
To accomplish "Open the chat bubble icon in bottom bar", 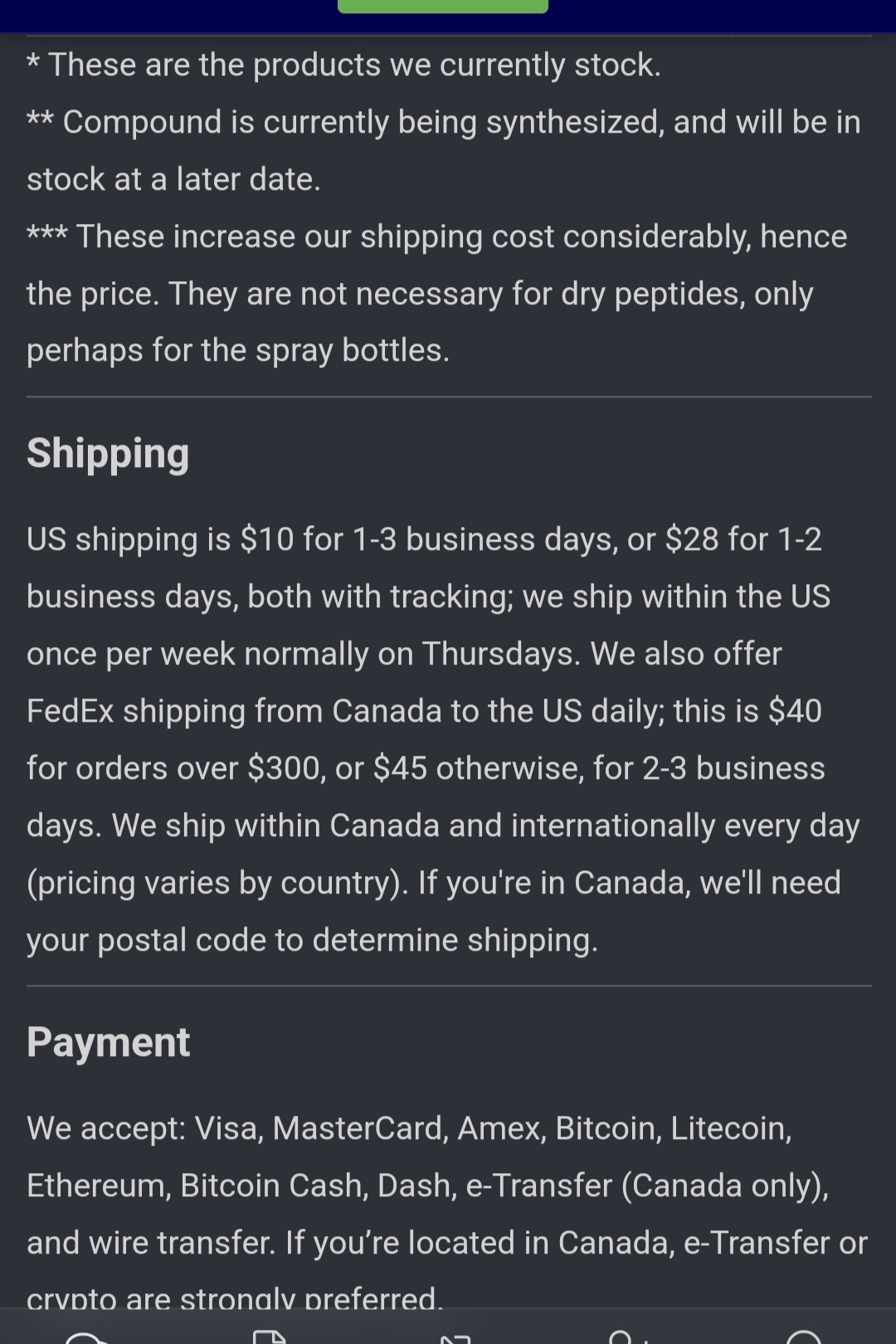I will point(86,1337).
